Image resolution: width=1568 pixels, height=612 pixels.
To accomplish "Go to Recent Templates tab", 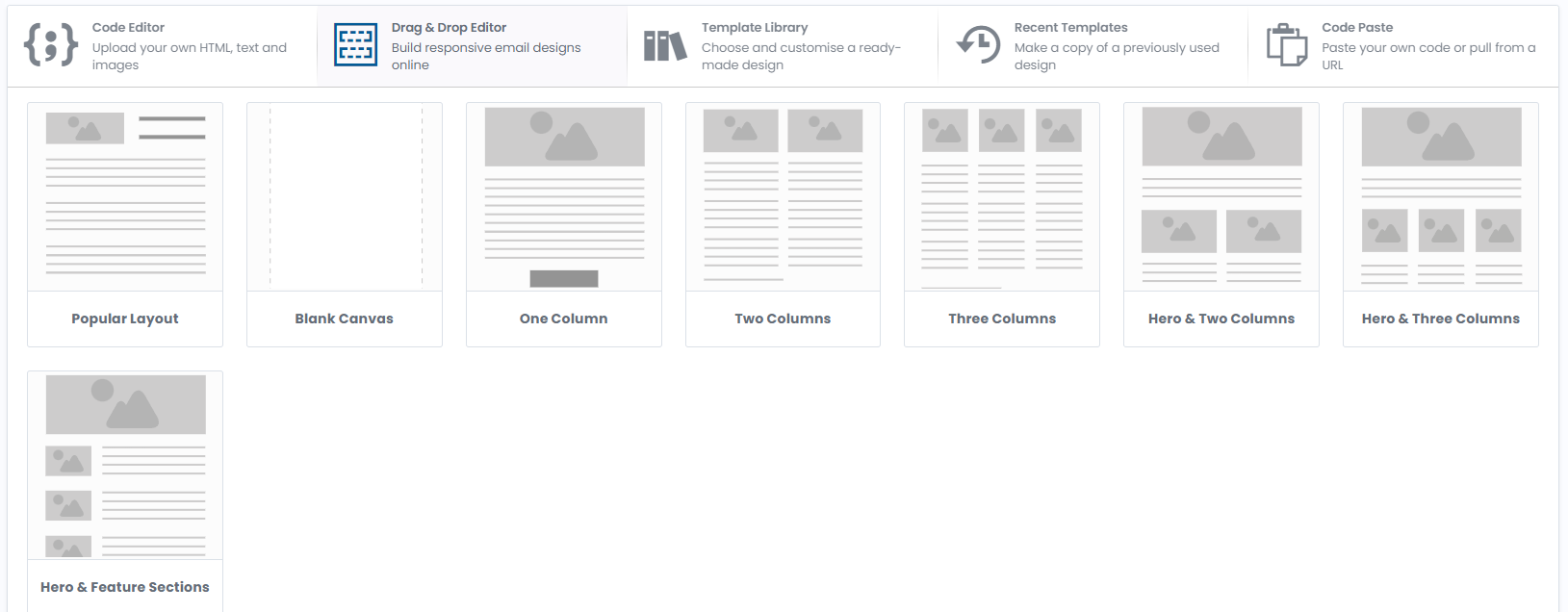I will tap(1092, 46).
